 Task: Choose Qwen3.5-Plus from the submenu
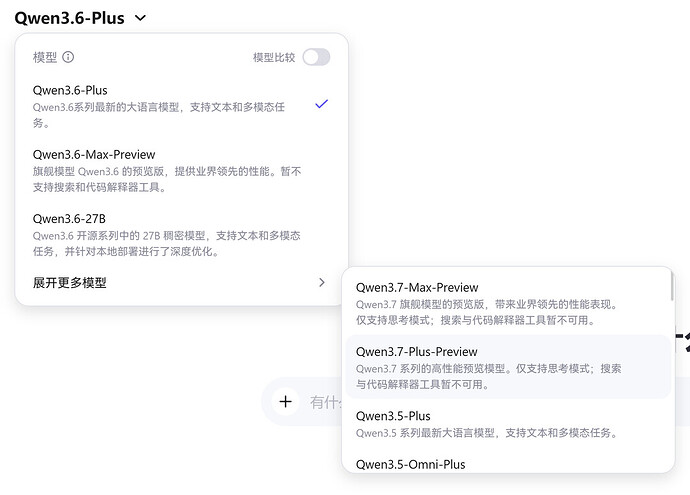point(508,424)
